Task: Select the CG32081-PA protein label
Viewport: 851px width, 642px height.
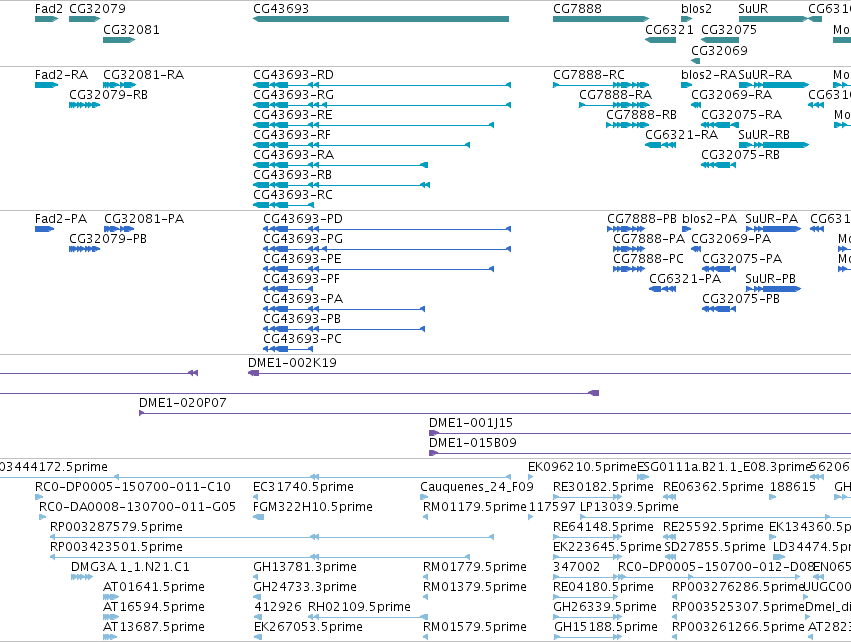Action: 144,219
